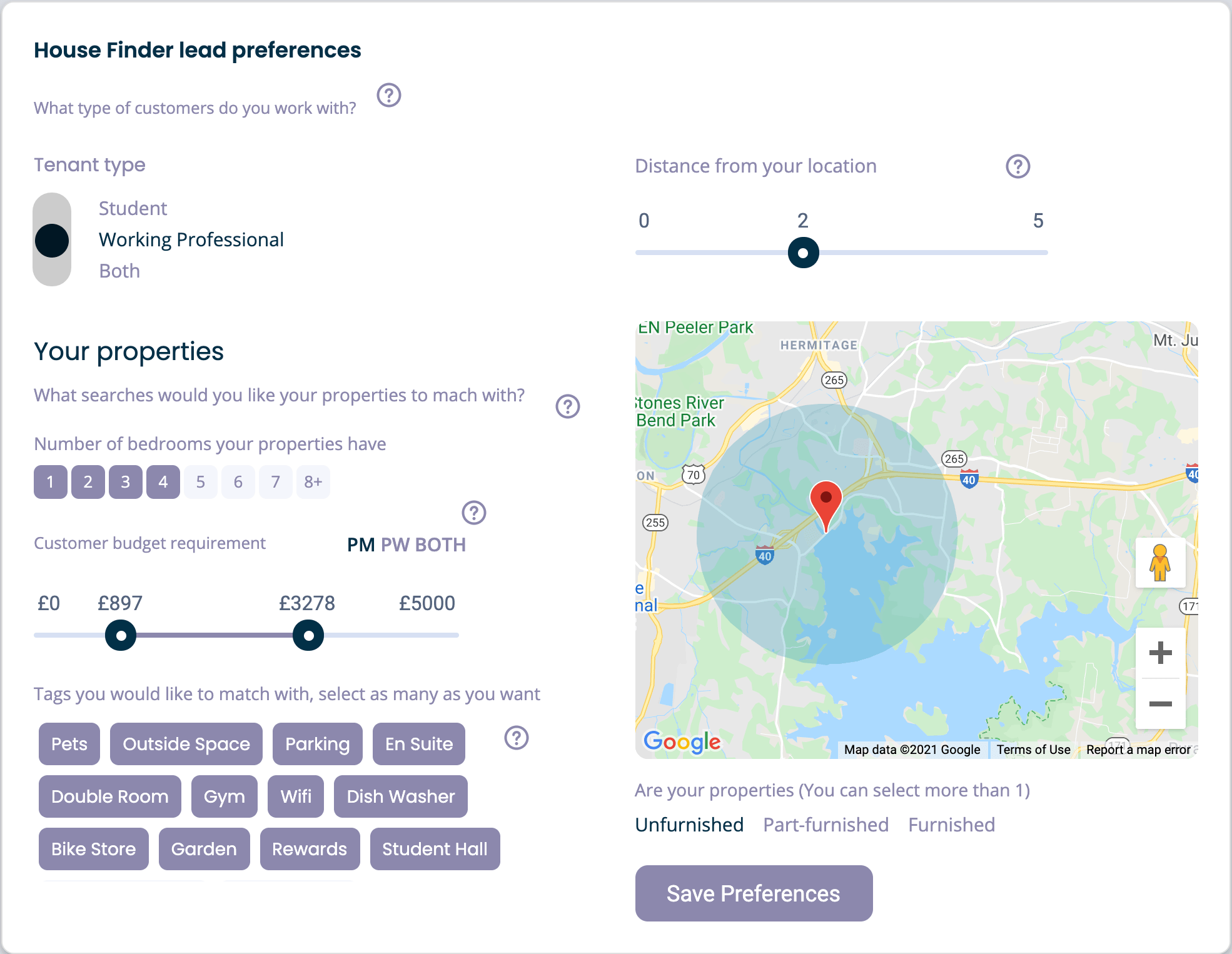
Task: Click help icon above the PM PW BOTH options
Action: point(473,513)
